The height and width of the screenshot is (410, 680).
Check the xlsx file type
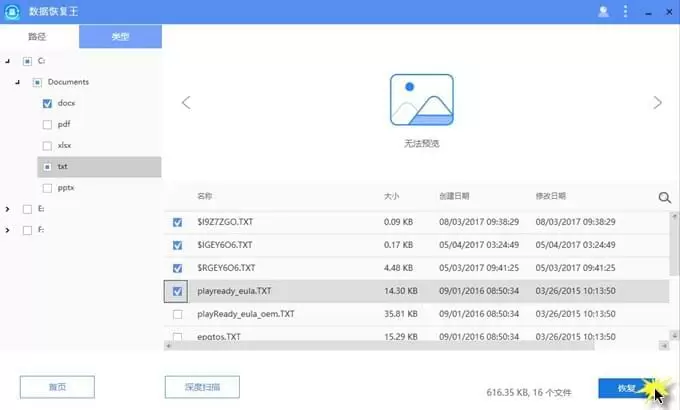point(47,145)
